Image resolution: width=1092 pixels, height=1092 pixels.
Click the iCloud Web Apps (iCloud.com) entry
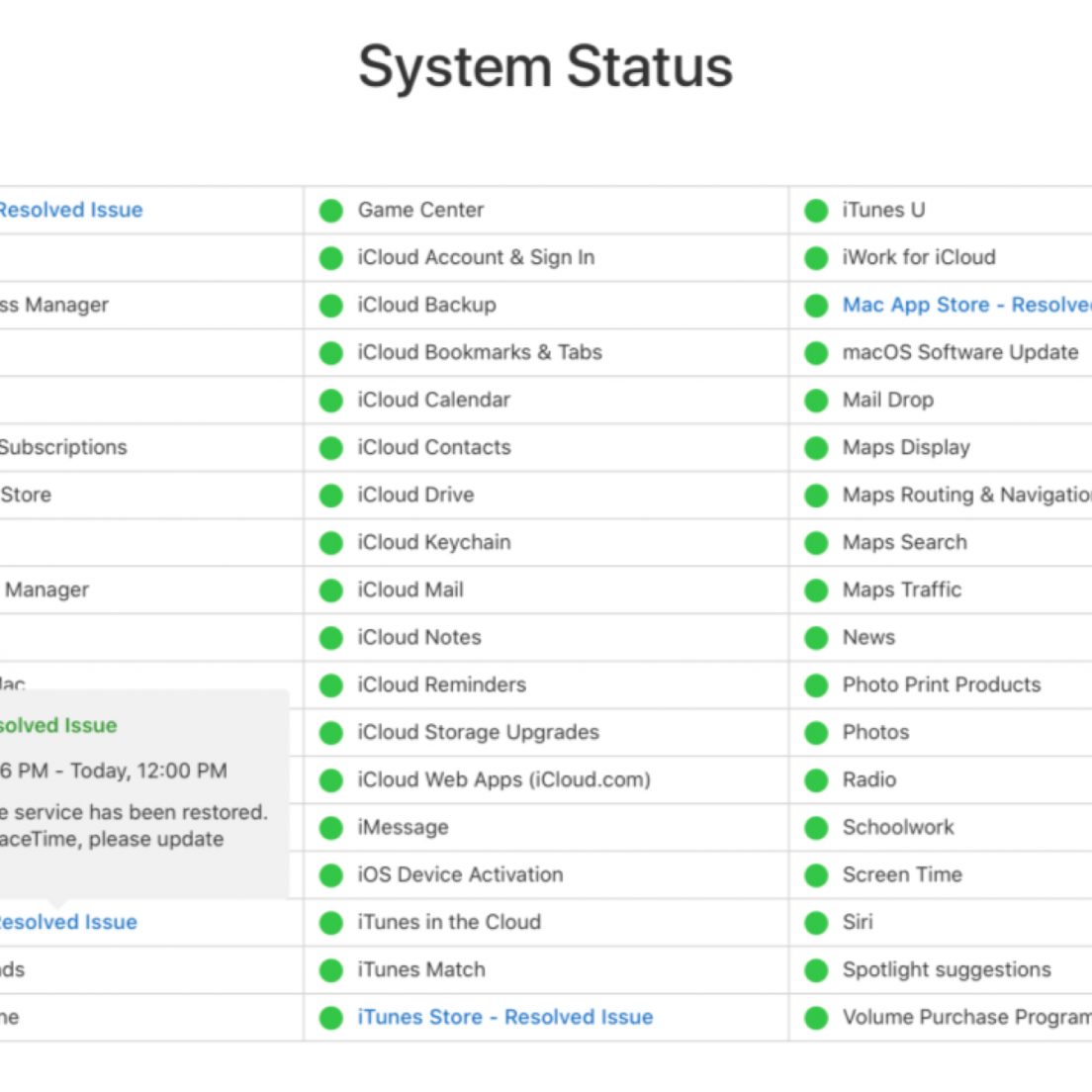pos(503,779)
